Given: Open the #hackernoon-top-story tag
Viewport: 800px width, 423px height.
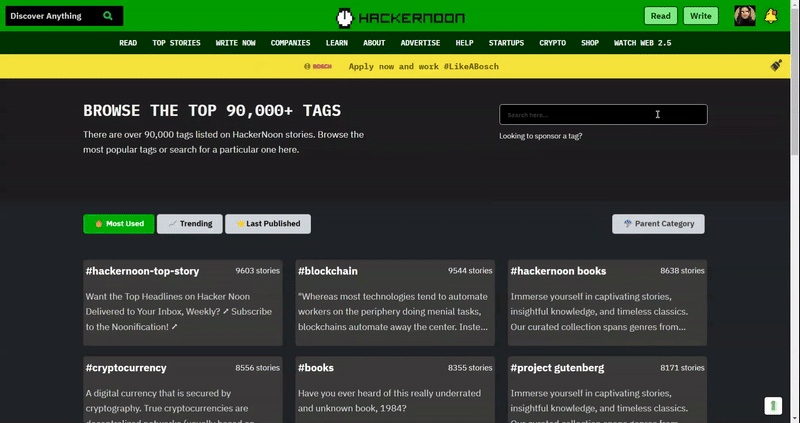Looking at the screenshot, I should click(142, 271).
